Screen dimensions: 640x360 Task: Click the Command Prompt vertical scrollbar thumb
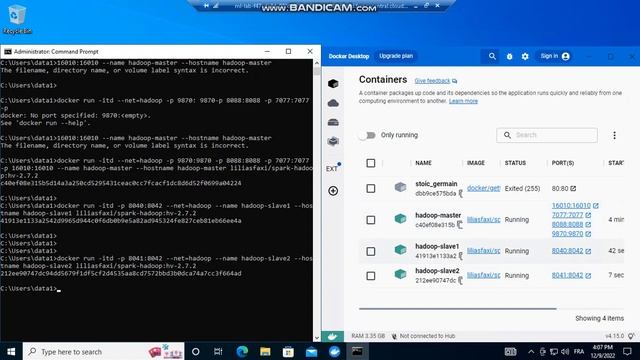[x=317, y=71]
